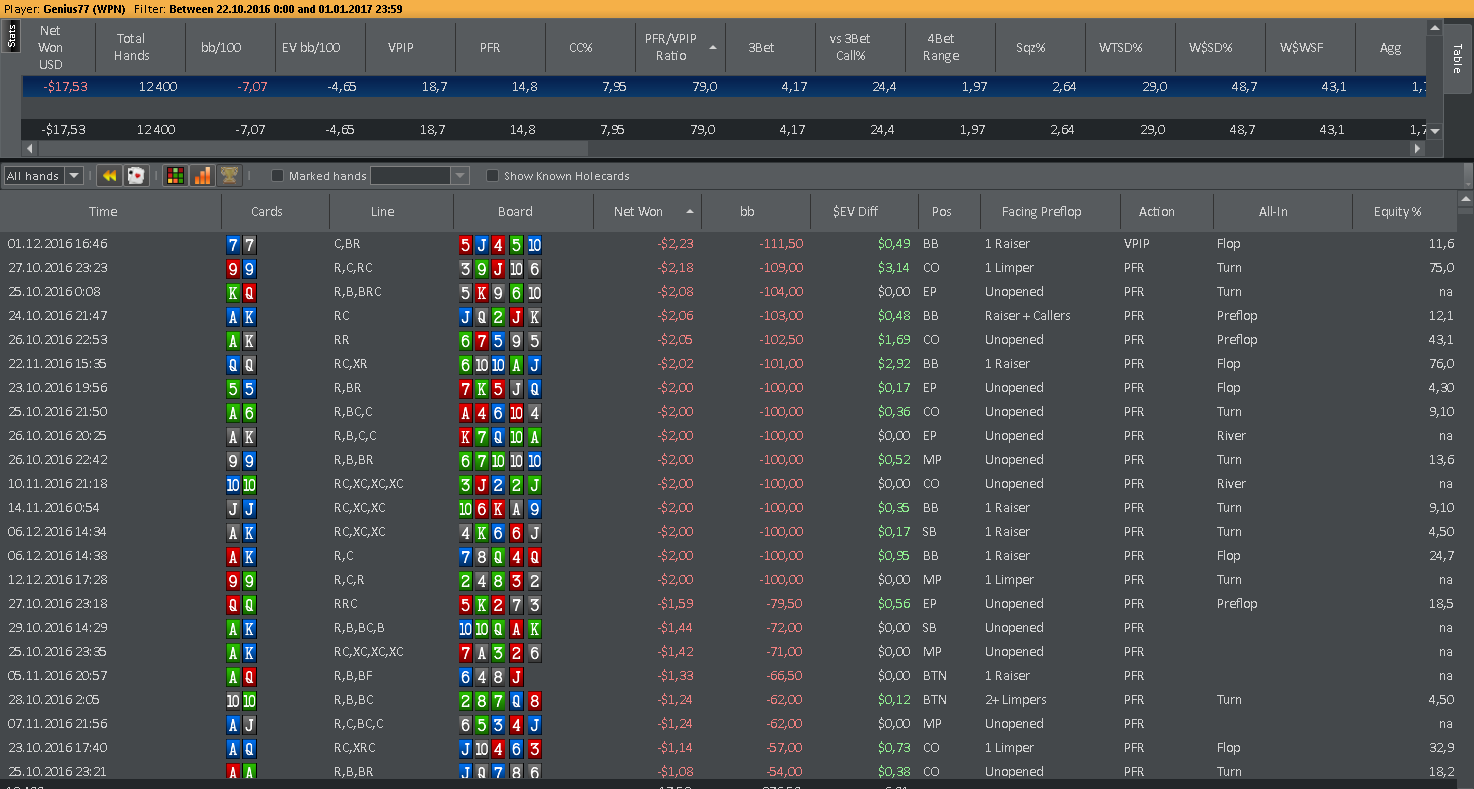Click the J J hole cards at 14.11.2016 0:54
Screen dimensions: 1474x789
(x=241, y=508)
